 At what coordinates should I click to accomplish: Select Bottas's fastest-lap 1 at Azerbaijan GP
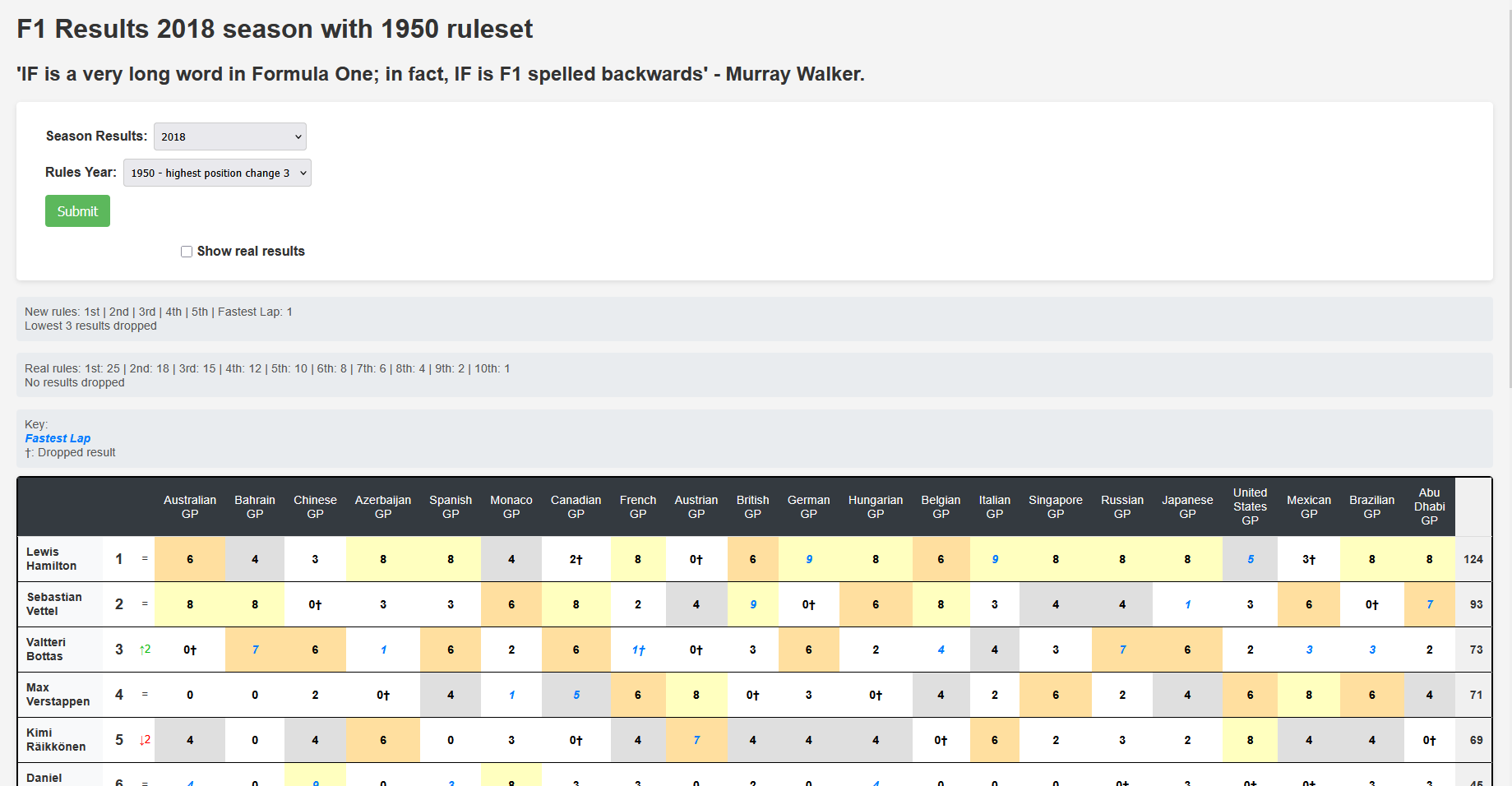[383, 649]
